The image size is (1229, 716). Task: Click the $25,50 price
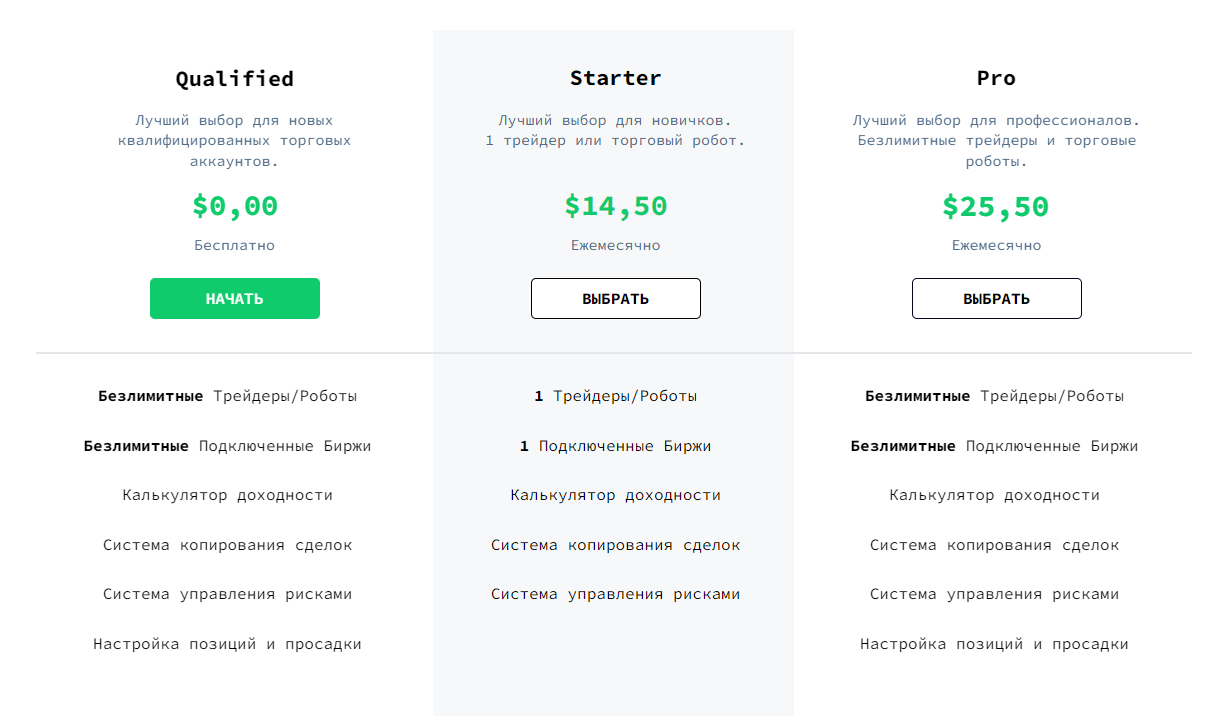click(996, 206)
